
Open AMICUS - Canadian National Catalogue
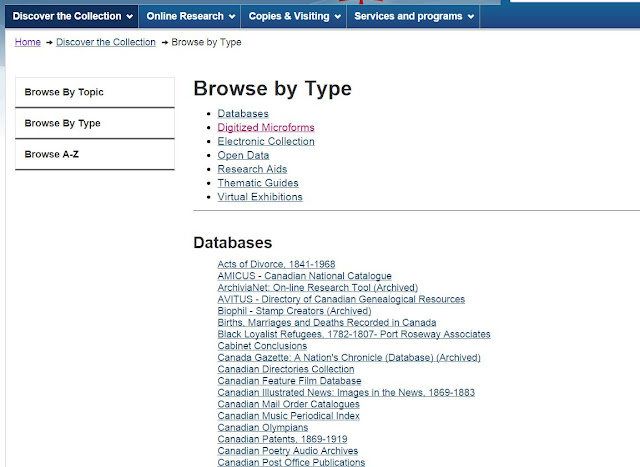coord(304,276)
